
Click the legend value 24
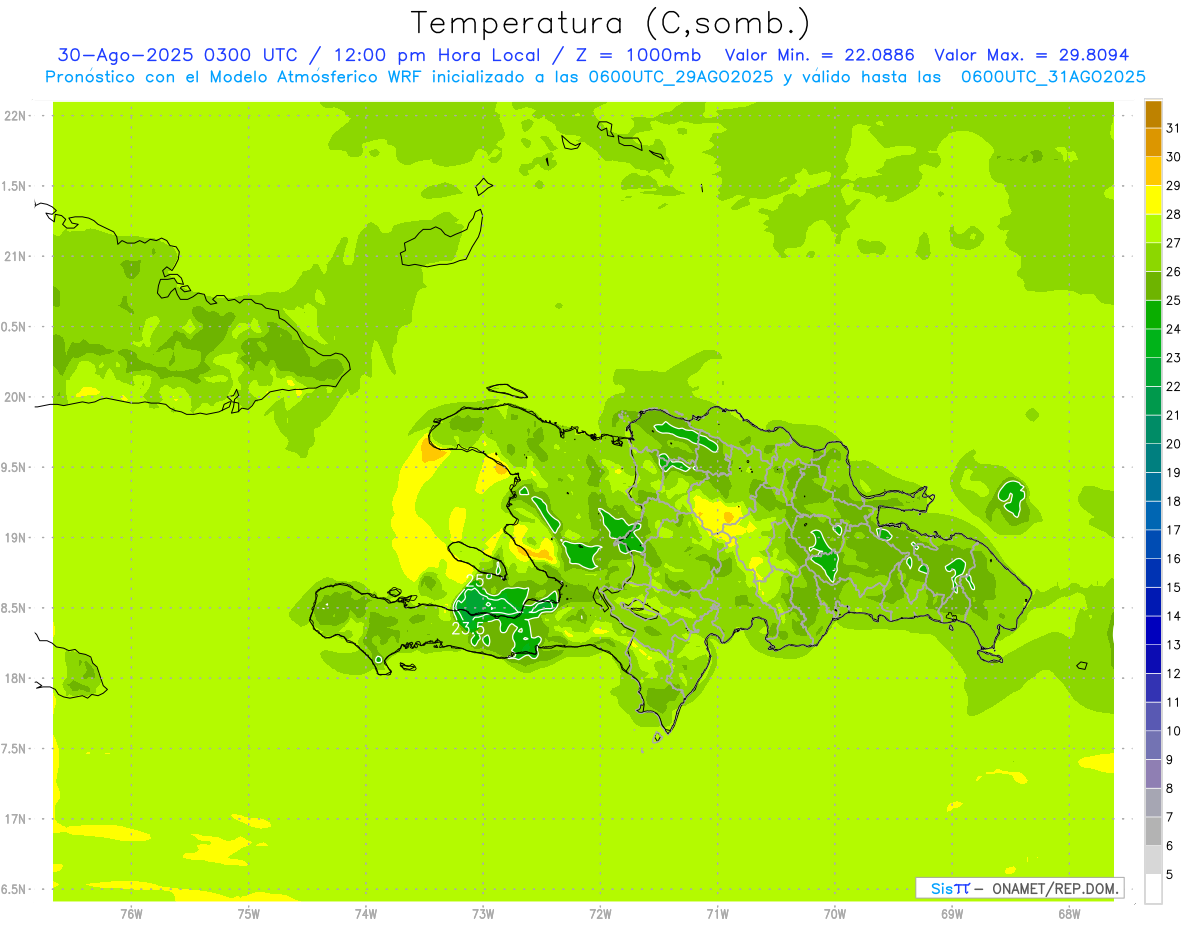click(x=1173, y=329)
